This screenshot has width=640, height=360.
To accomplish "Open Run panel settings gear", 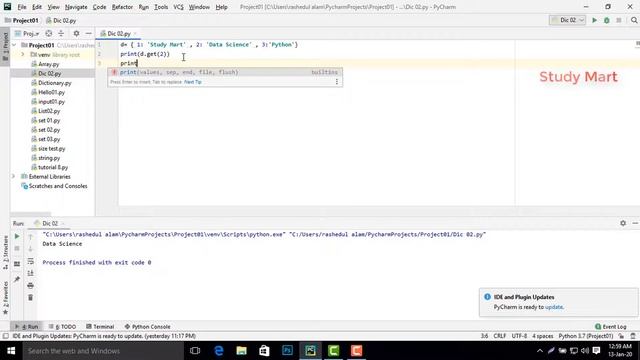I will click(x=623, y=223).
